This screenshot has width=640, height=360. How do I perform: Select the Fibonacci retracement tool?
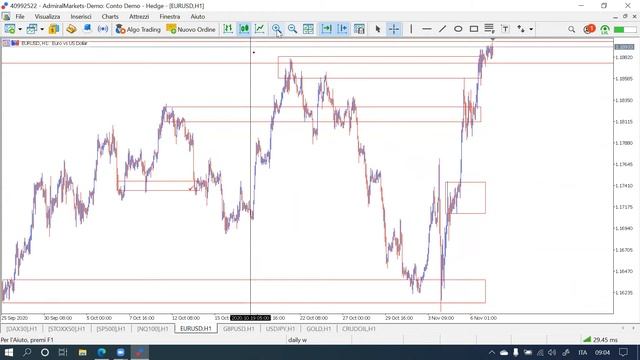tap(489, 29)
